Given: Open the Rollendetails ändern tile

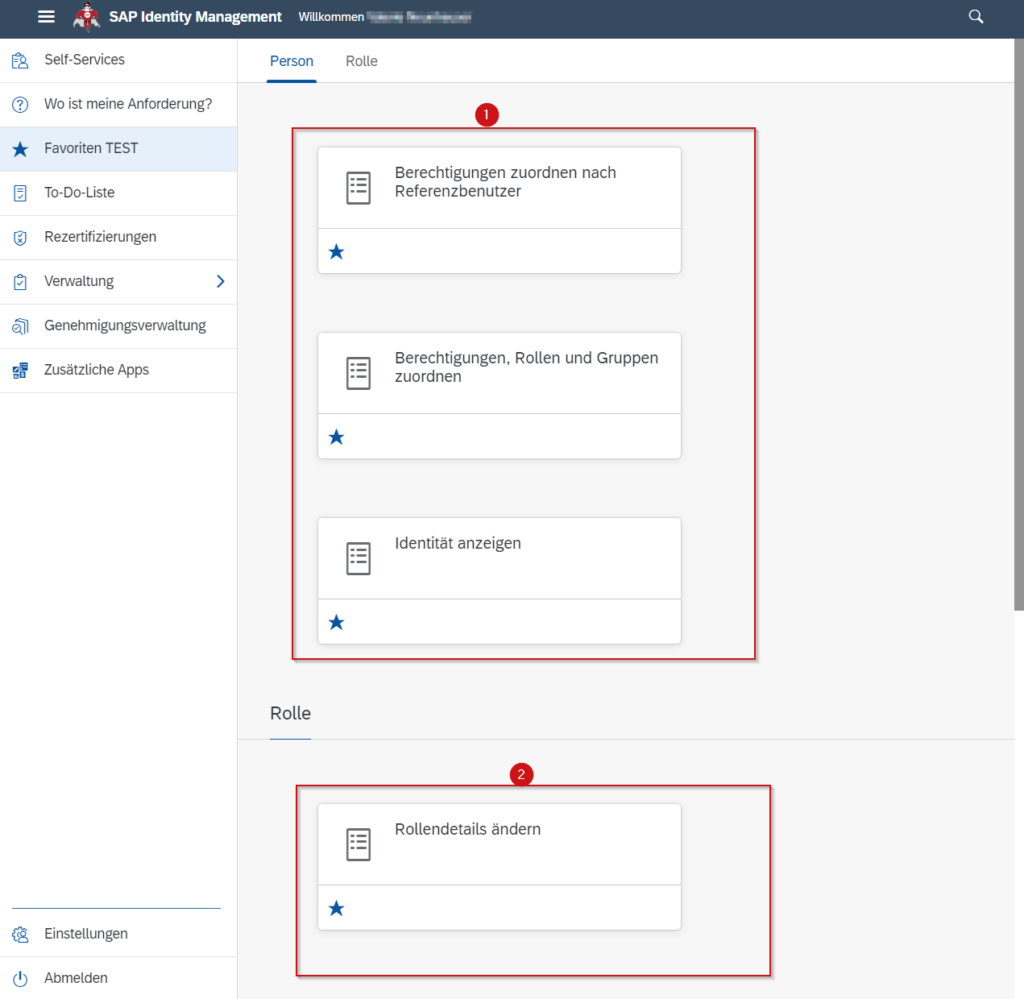Looking at the screenshot, I should coord(499,867).
